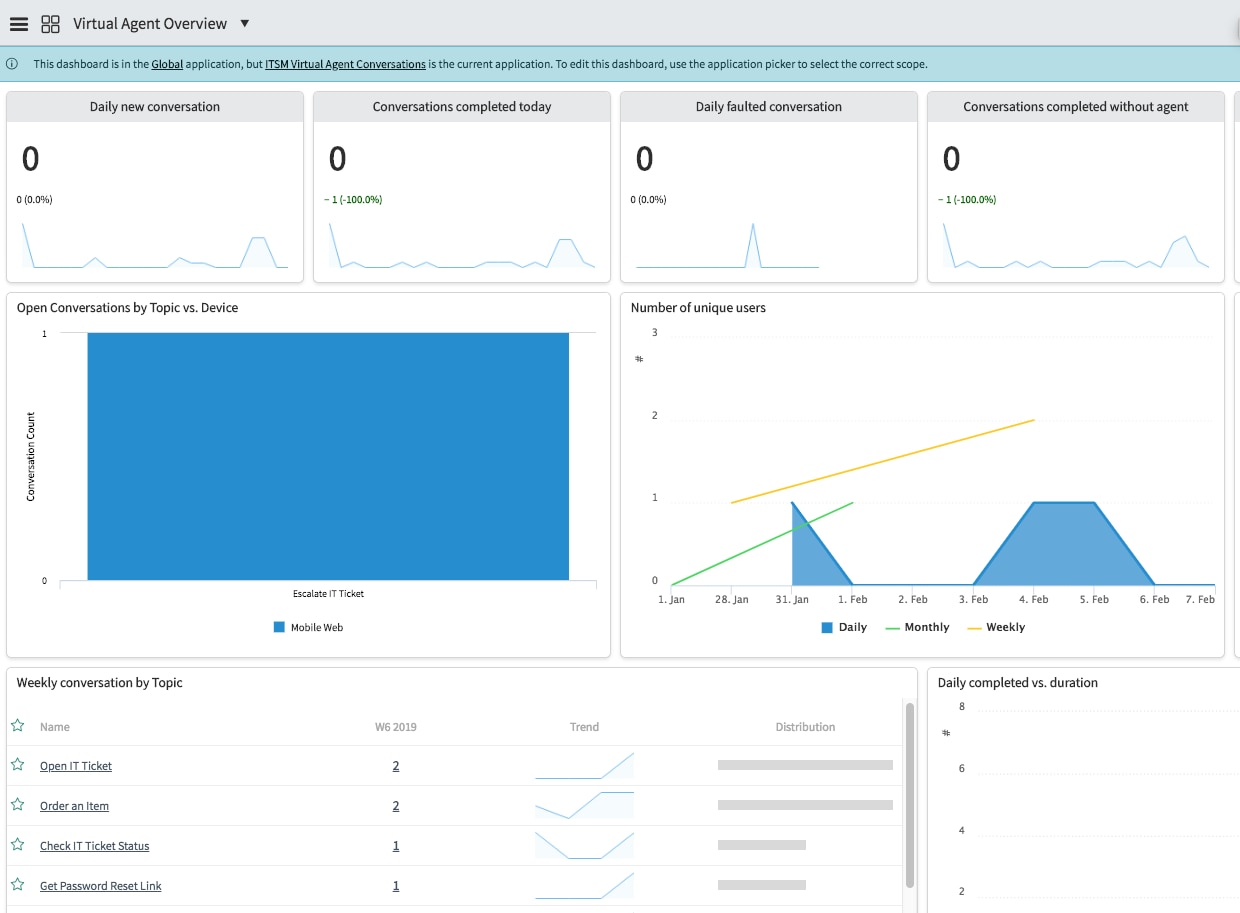
Task: Click the info icon in banner
Action: point(12,64)
